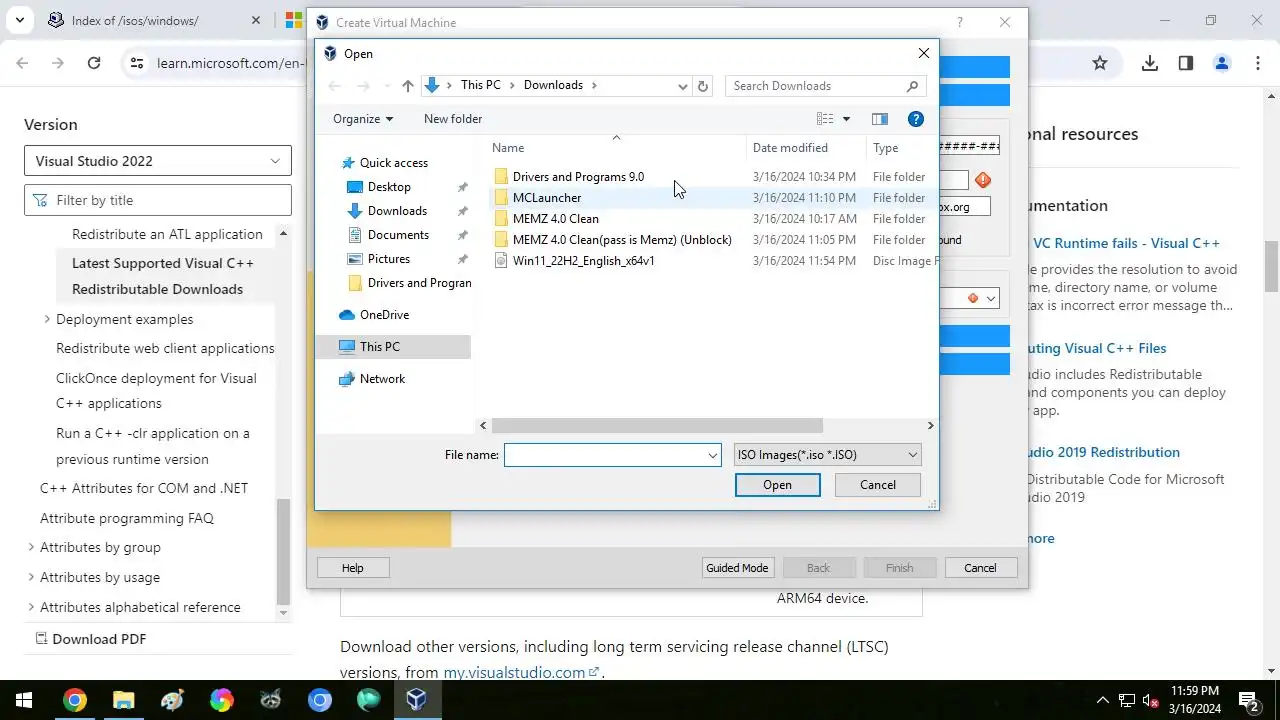Refresh the Downloads folder listing
Image resolution: width=1280 pixels, height=720 pixels.
point(703,86)
